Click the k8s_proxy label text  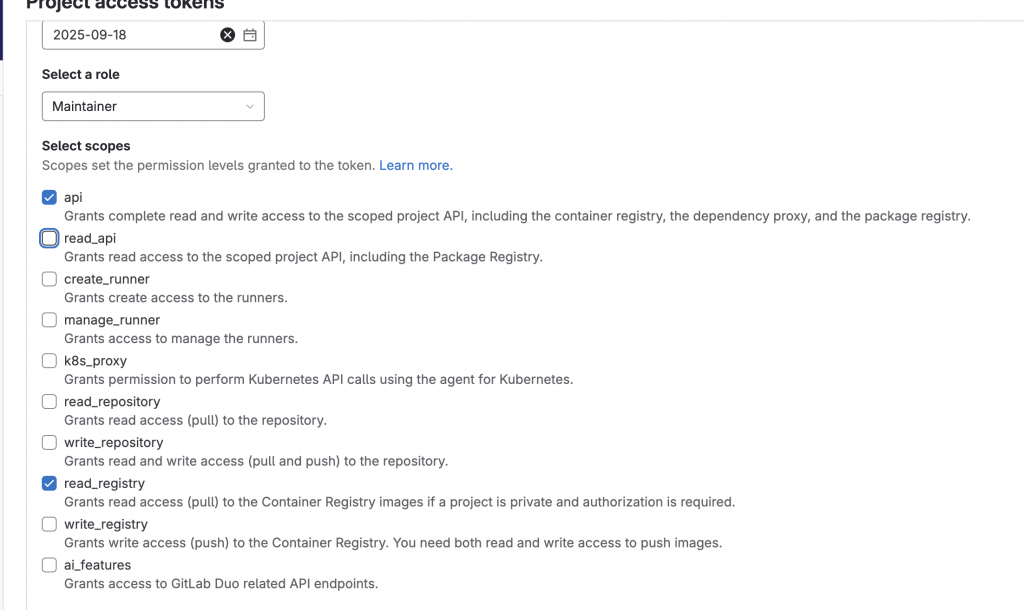pyautogui.click(x=95, y=361)
